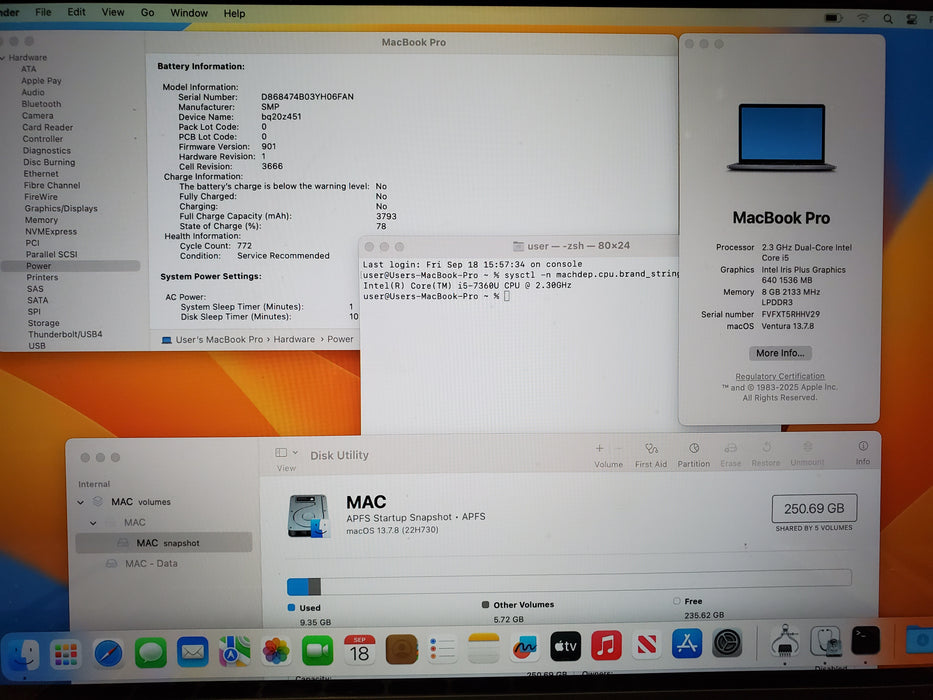933x700 pixels.
Task: Select Graphics/Displays in System Information sidebar
Action: [x=61, y=208]
